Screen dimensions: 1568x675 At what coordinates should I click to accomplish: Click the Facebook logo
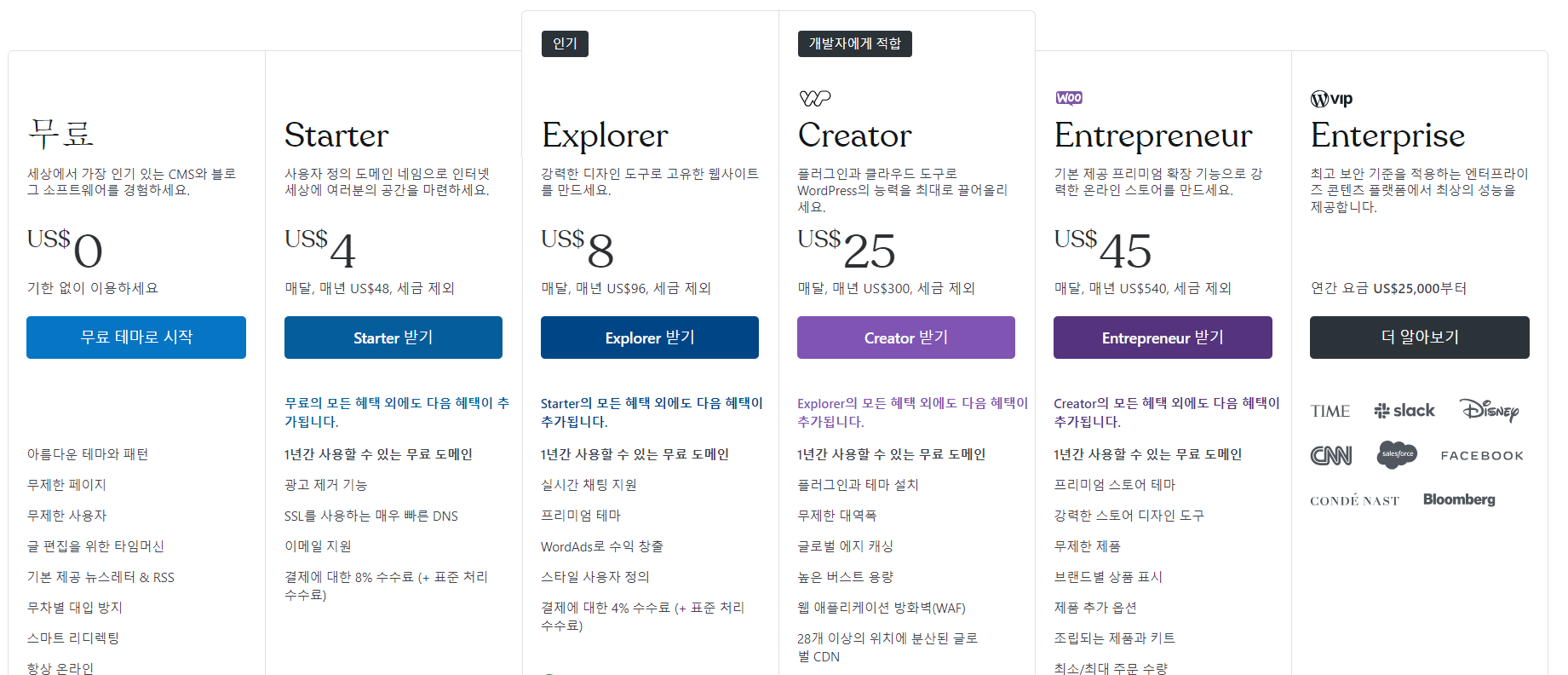tap(1482, 456)
